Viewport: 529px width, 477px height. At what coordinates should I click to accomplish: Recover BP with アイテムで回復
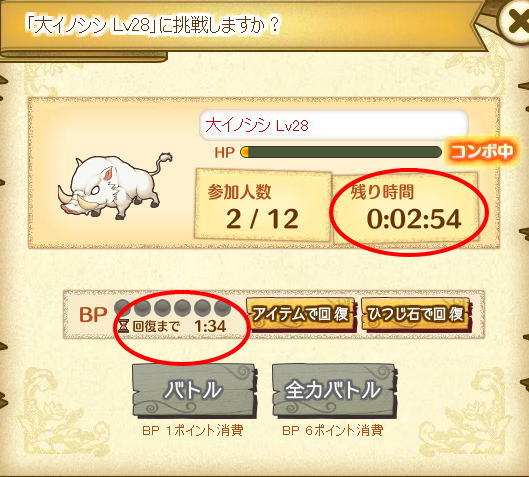pyautogui.click(x=301, y=314)
